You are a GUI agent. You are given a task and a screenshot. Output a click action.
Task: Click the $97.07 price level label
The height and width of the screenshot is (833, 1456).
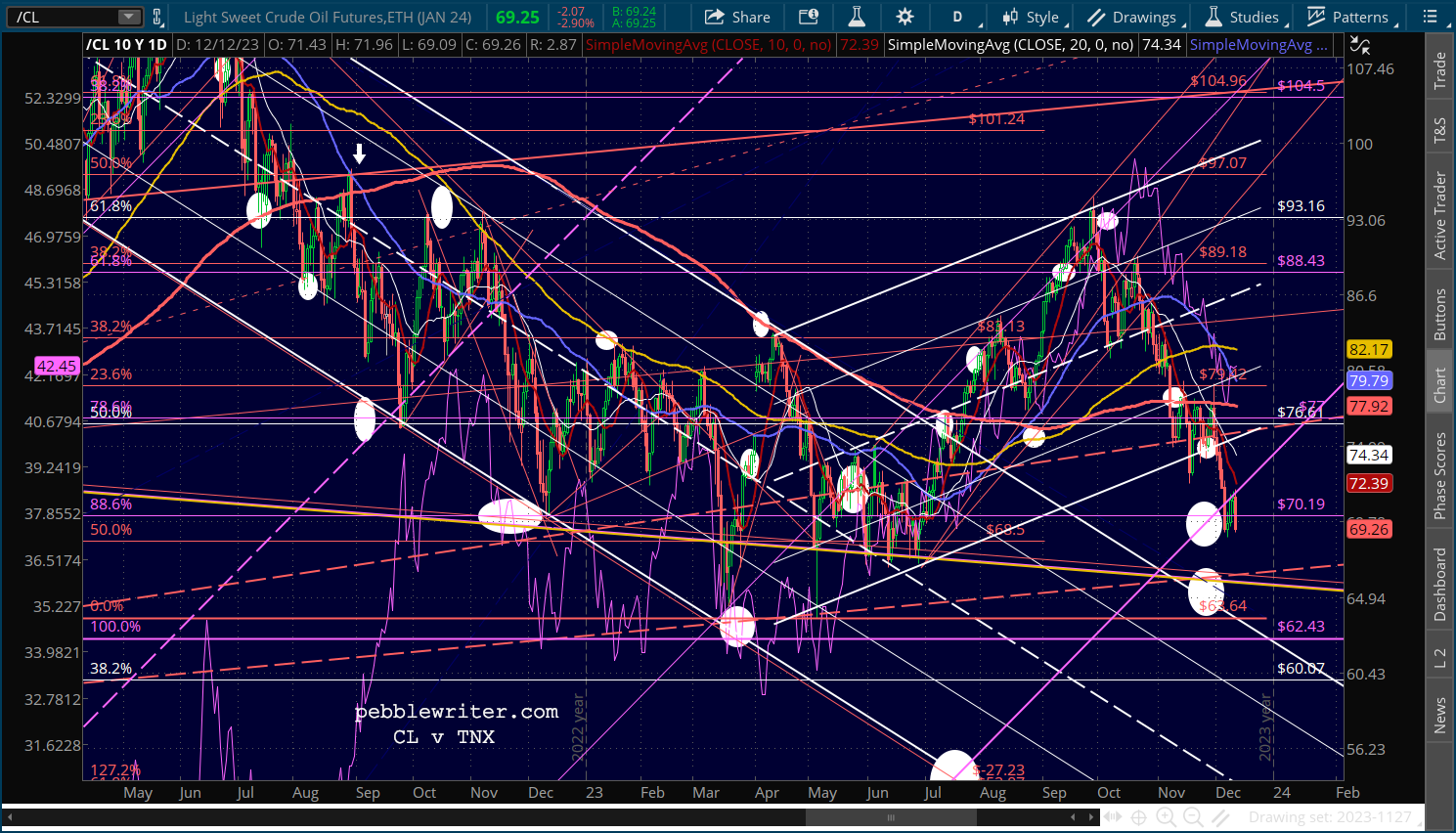click(1222, 162)
